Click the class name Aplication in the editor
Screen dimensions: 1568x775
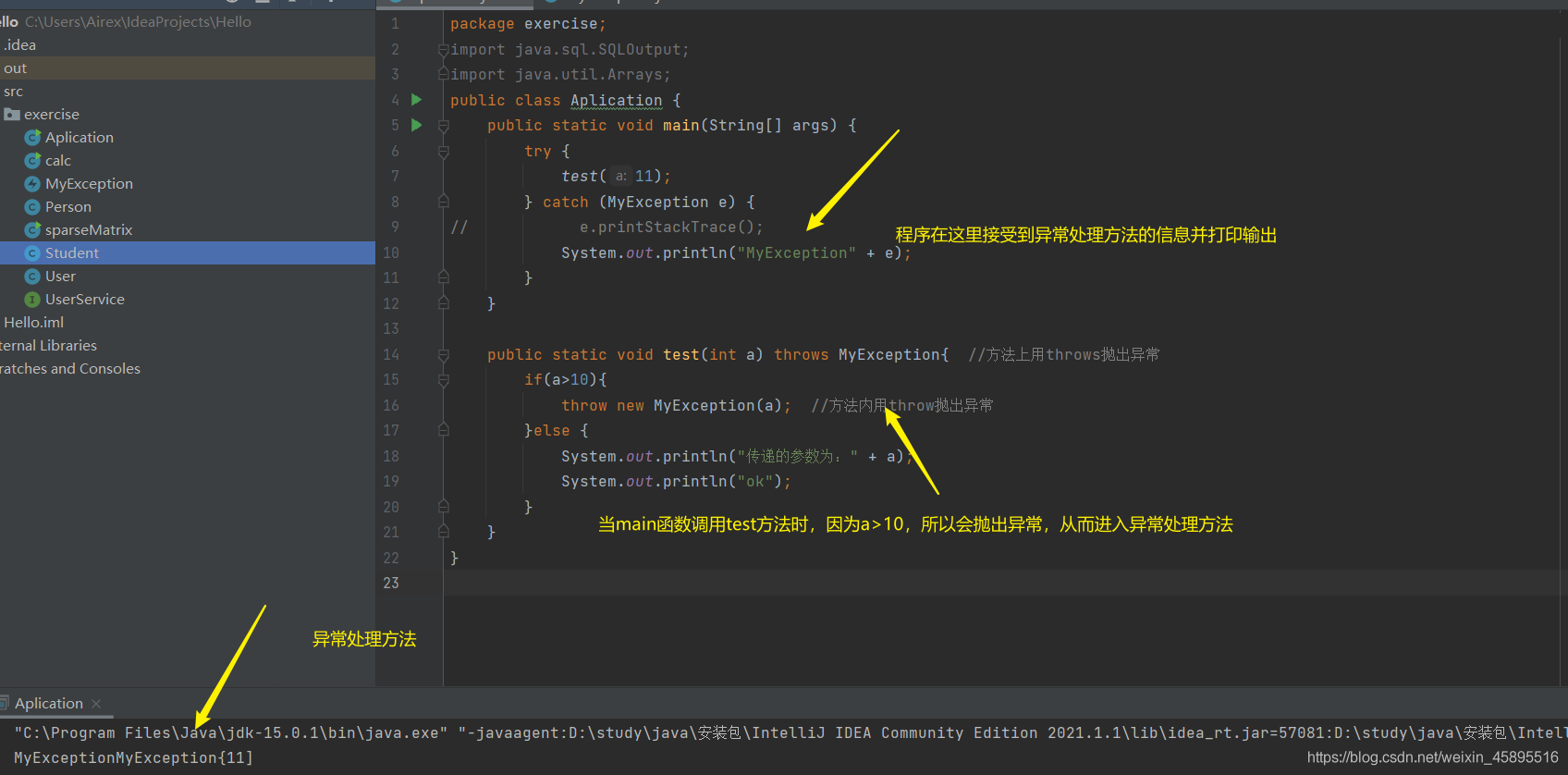tap(616, 100)
